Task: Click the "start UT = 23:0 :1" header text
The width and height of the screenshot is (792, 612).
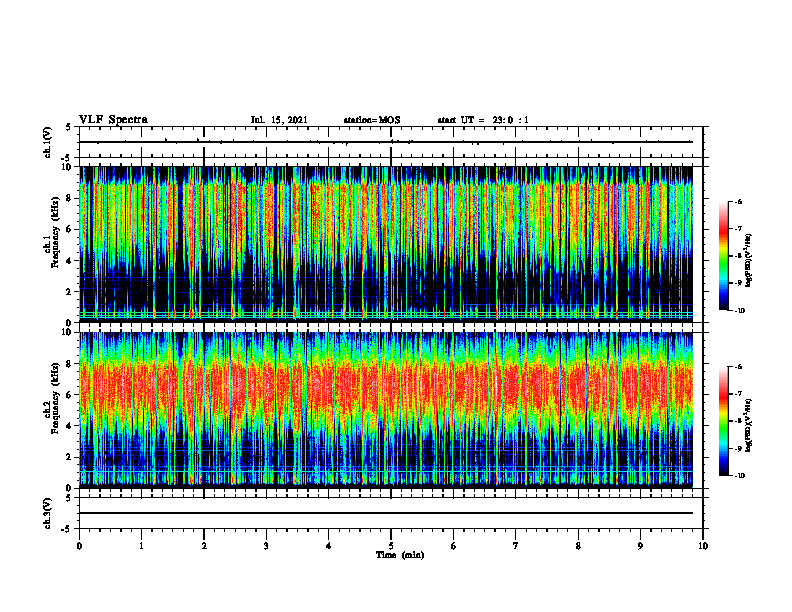Action: 483,120
